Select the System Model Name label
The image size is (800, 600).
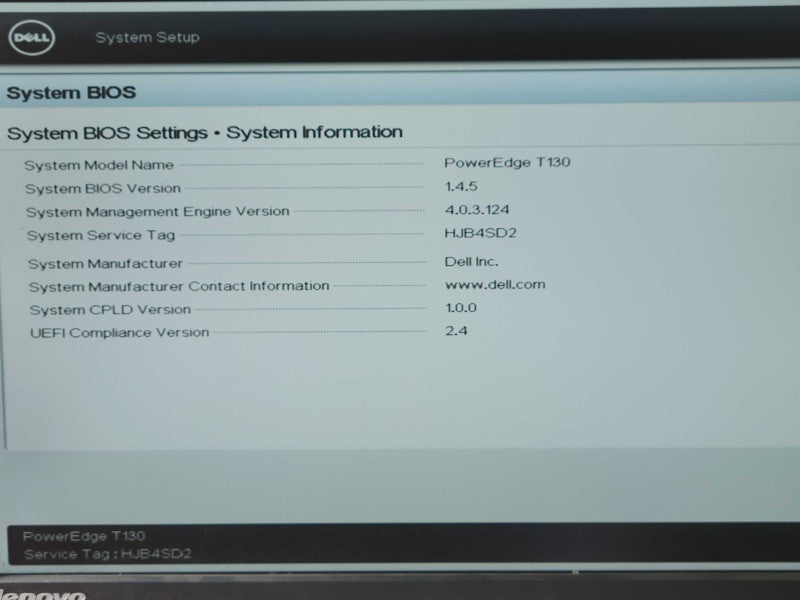pyautogui.click(x=99, y=165)
